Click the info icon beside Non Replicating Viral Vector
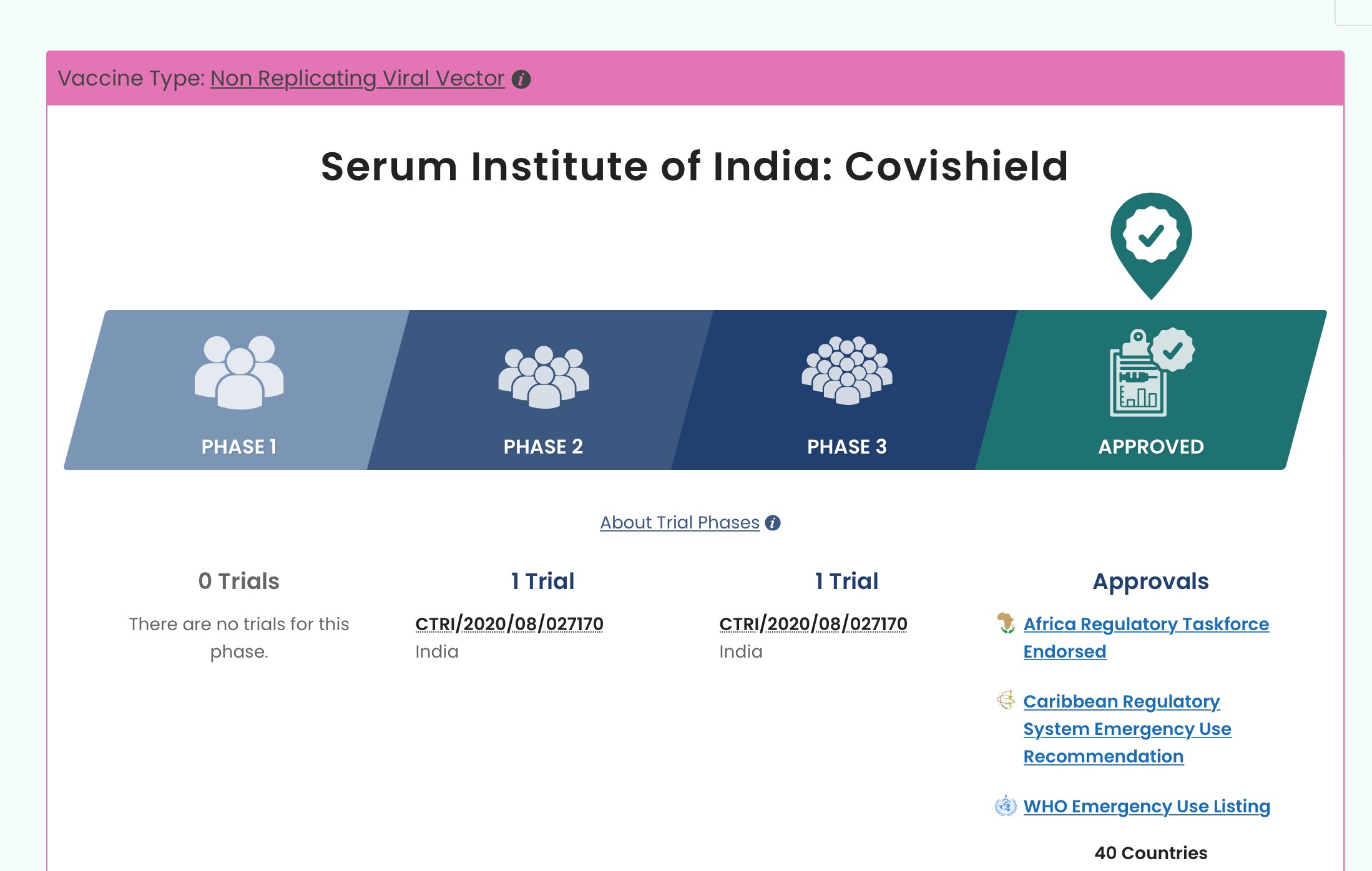Image resolution: width=1372 pixels, height=871 pixels. [x=521, y=79]
